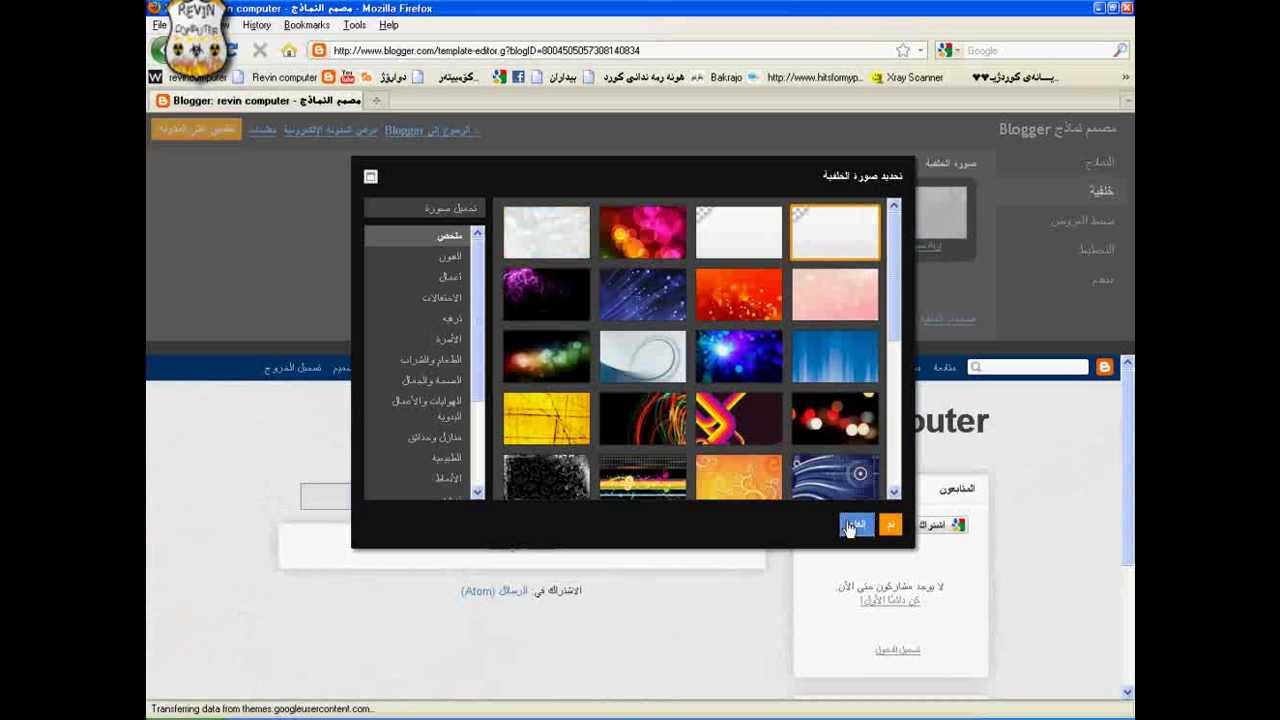Choose the pink bokeh background thumbnail

click(643, 232)
